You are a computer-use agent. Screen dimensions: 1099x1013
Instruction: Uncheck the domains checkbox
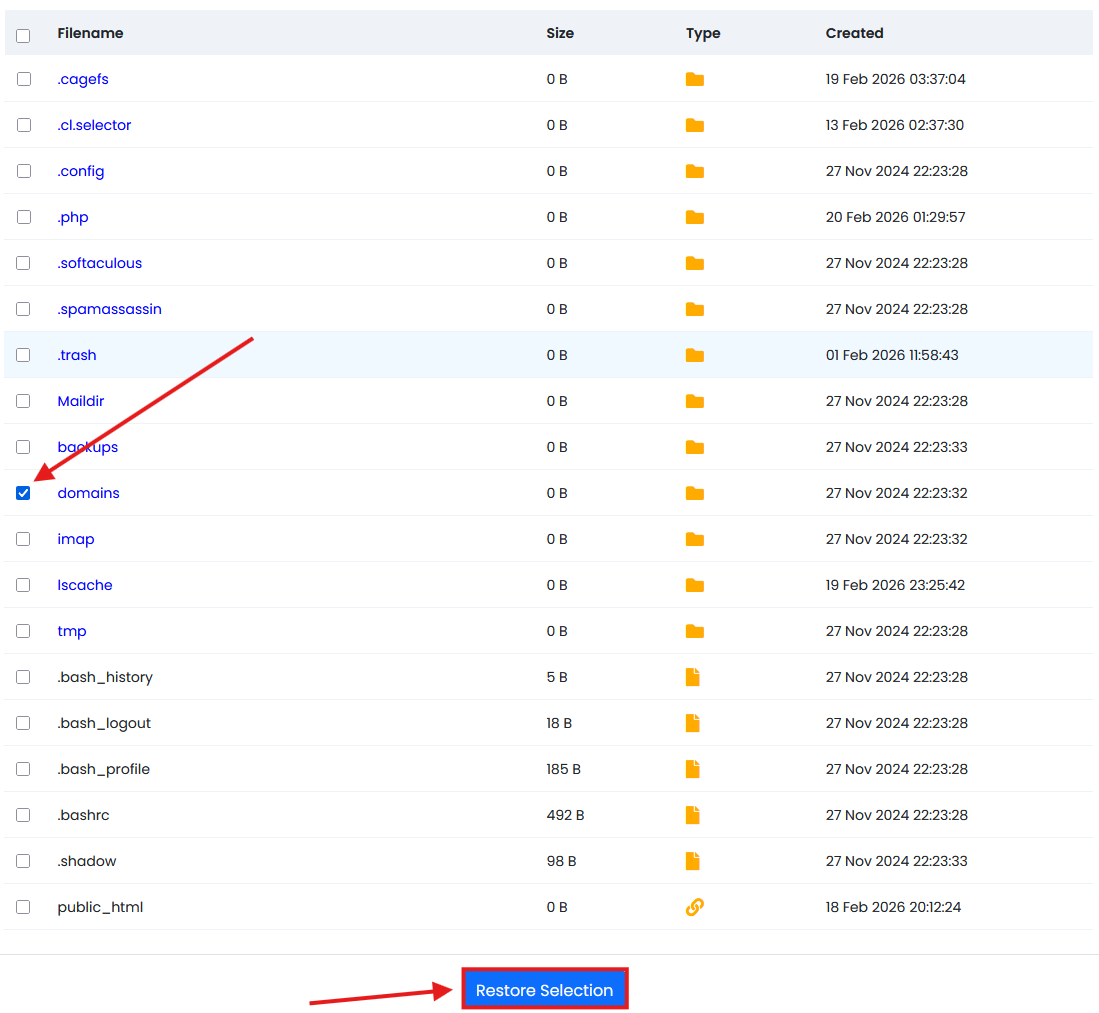pyautogui.click(x=23, y=493)
